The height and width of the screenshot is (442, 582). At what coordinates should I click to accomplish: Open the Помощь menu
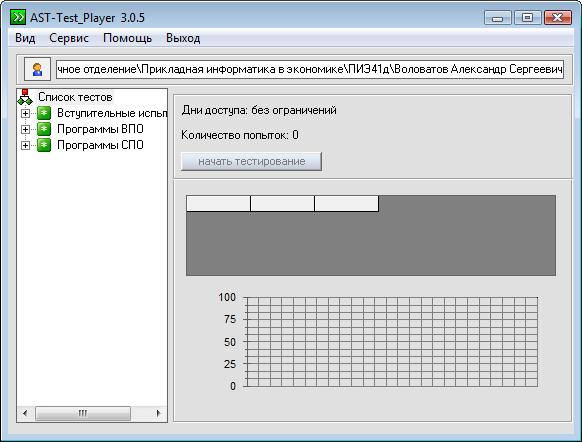(127, 38)
